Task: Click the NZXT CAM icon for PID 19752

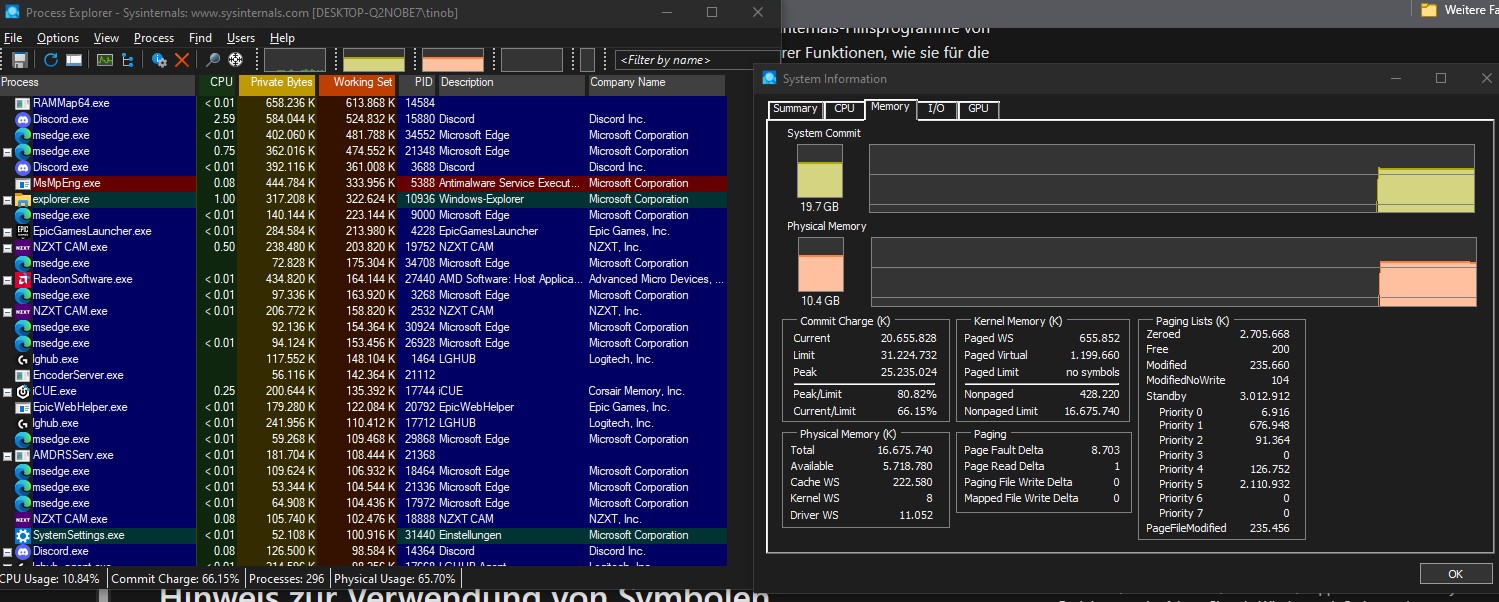Action: (x=23, y=247)
